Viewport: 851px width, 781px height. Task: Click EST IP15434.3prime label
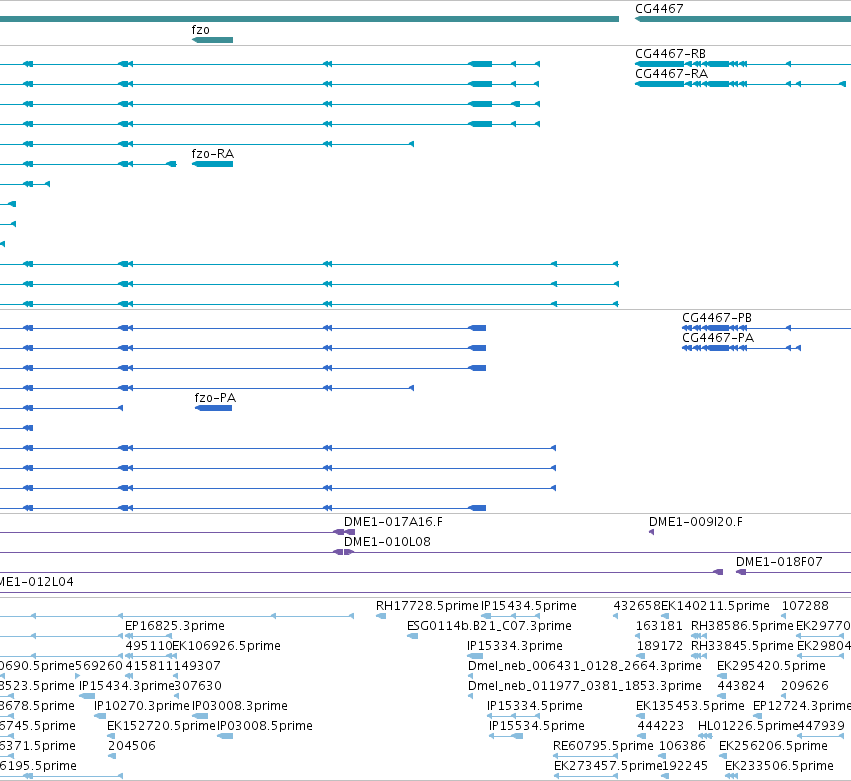(x=126, y=686)
